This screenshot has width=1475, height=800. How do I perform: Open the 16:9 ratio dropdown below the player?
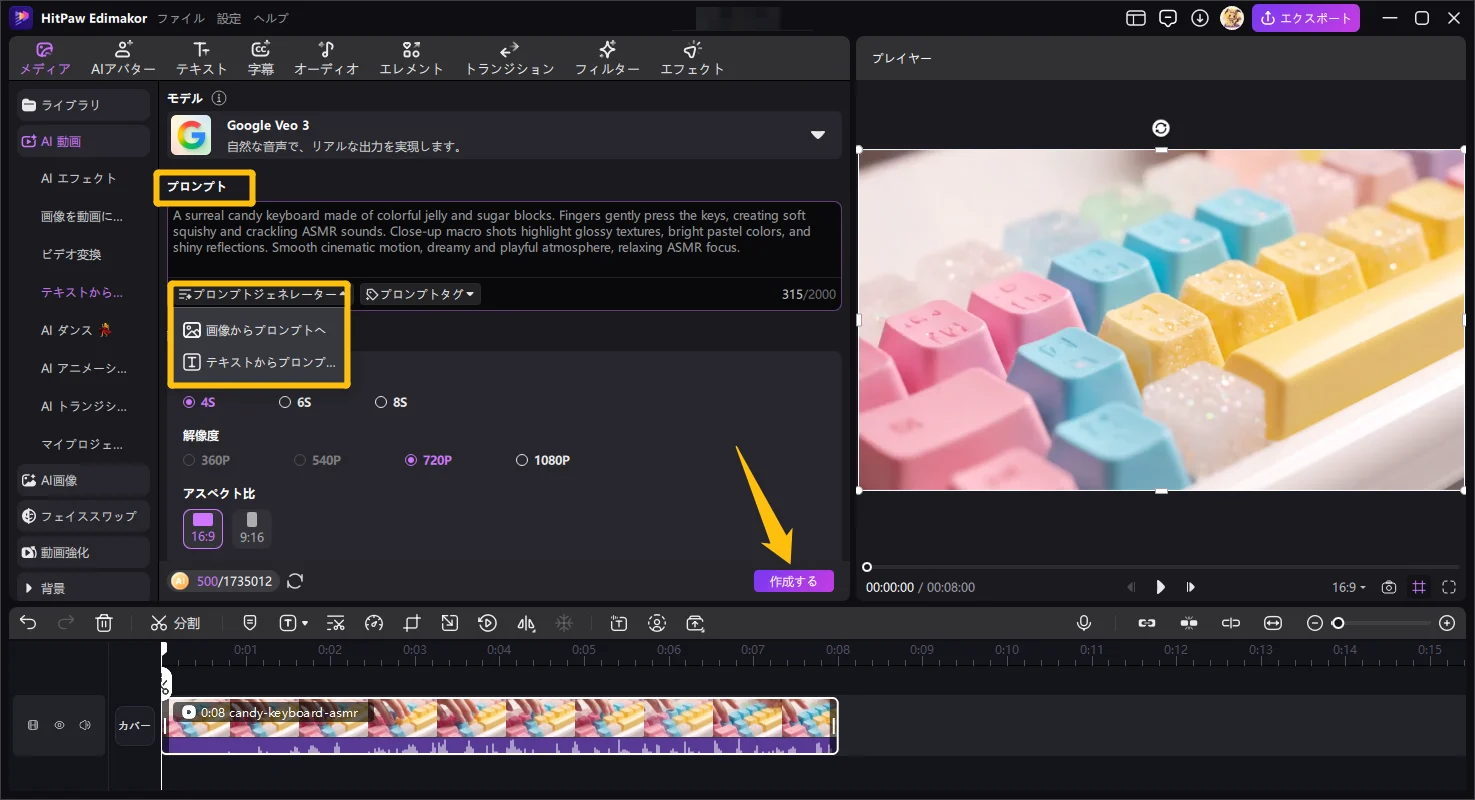(x=1348, y=587)
